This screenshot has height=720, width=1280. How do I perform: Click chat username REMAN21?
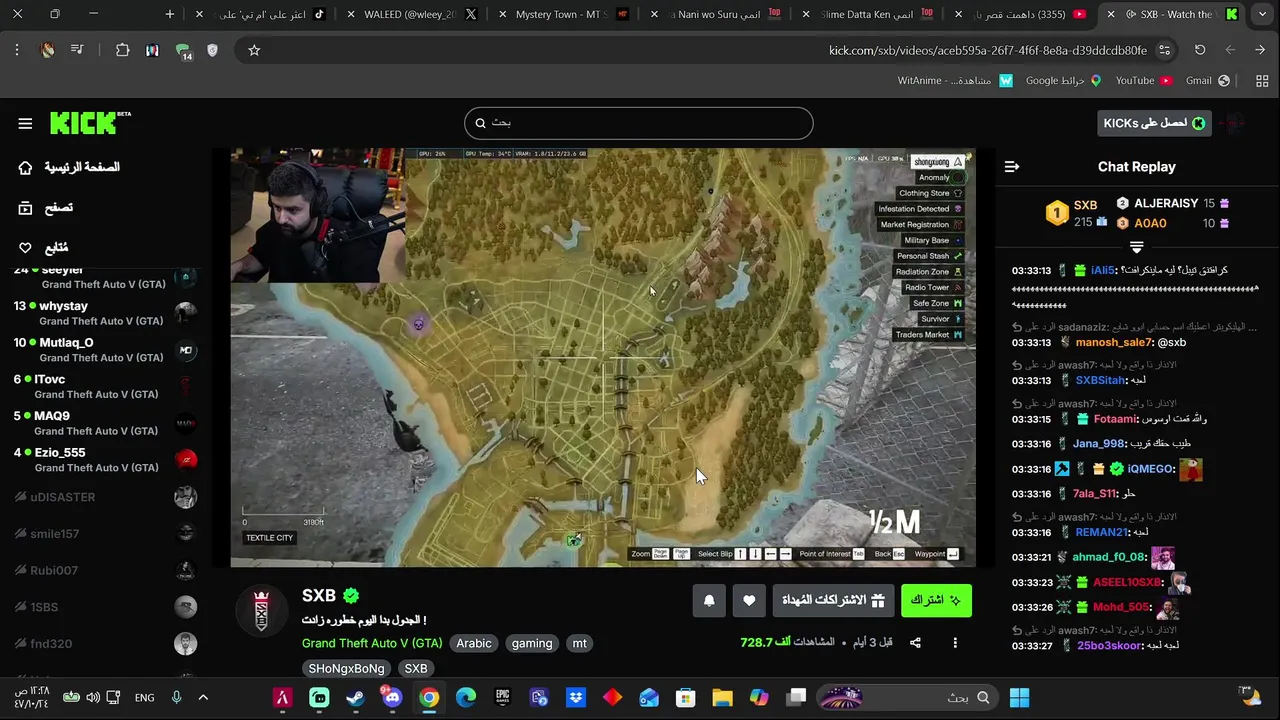tap(1102, 532)
